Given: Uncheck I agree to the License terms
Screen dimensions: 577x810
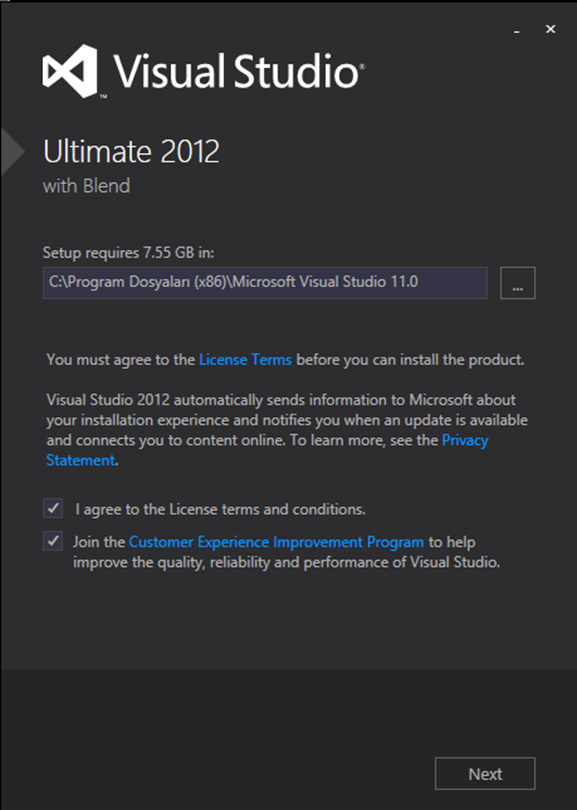Looking at the screenshot, I should (x=53, y=509).
